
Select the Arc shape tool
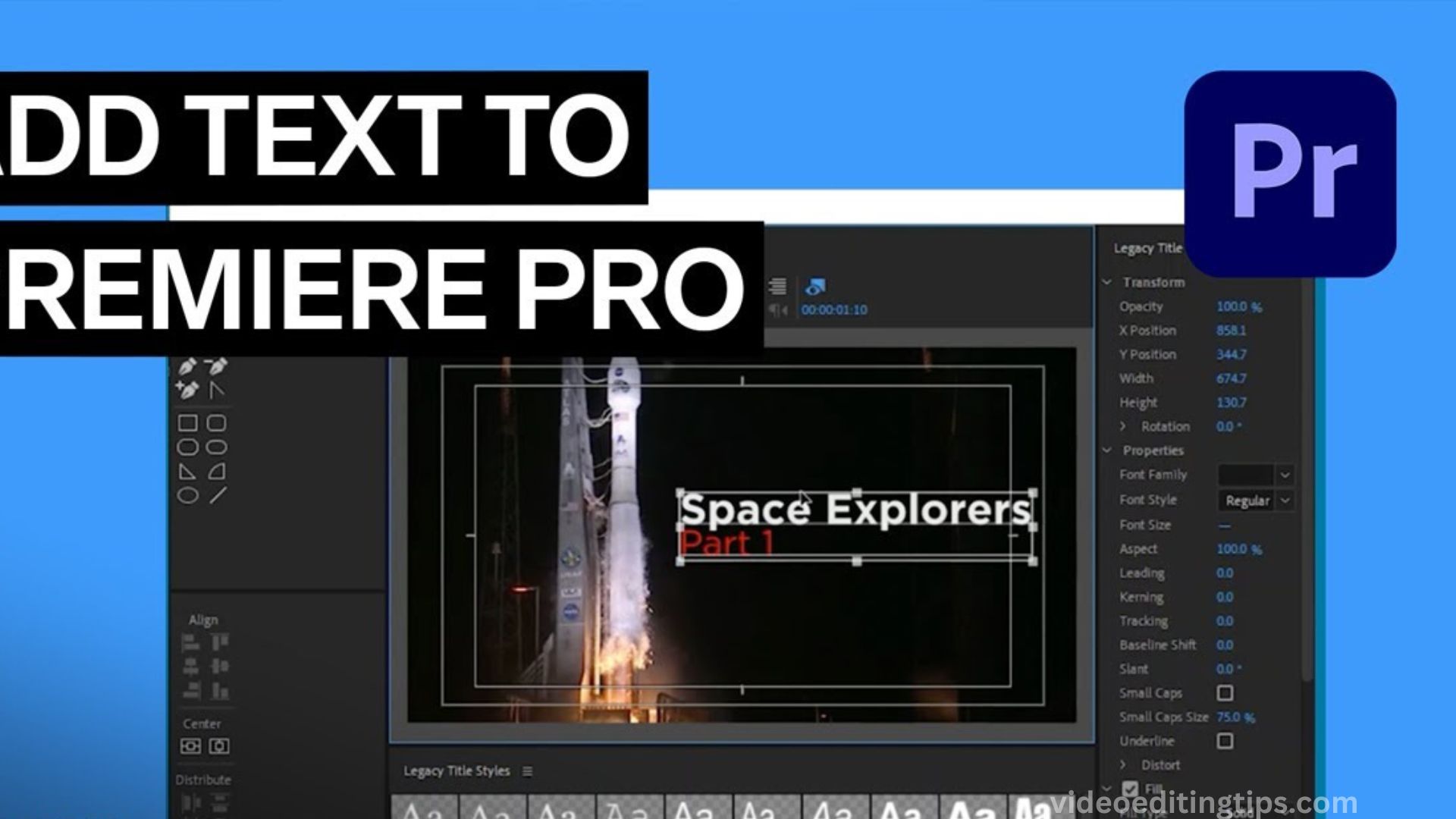[x=217, y=472]
